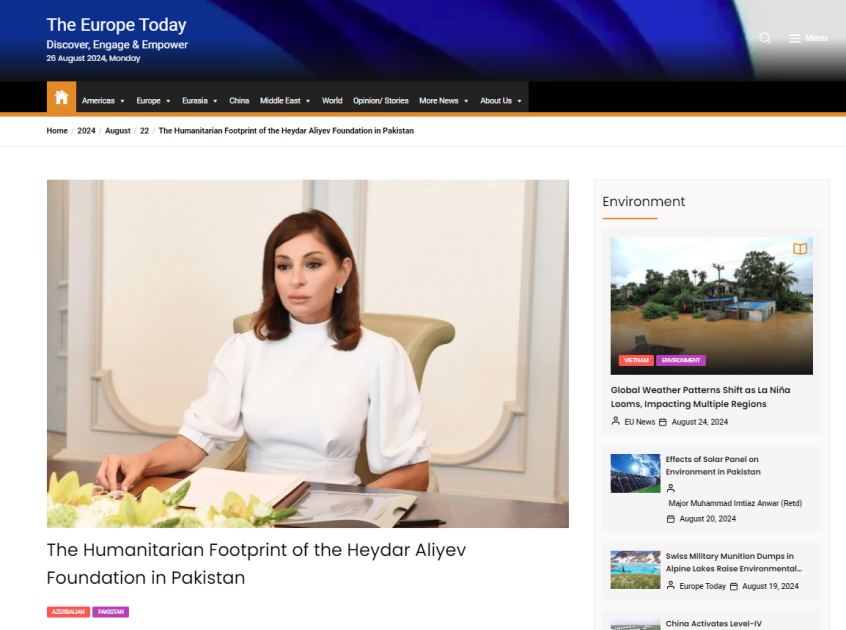Click the Vietnam tag on flood image
This screenshot has height=630, width=846.
click(635, 360)
